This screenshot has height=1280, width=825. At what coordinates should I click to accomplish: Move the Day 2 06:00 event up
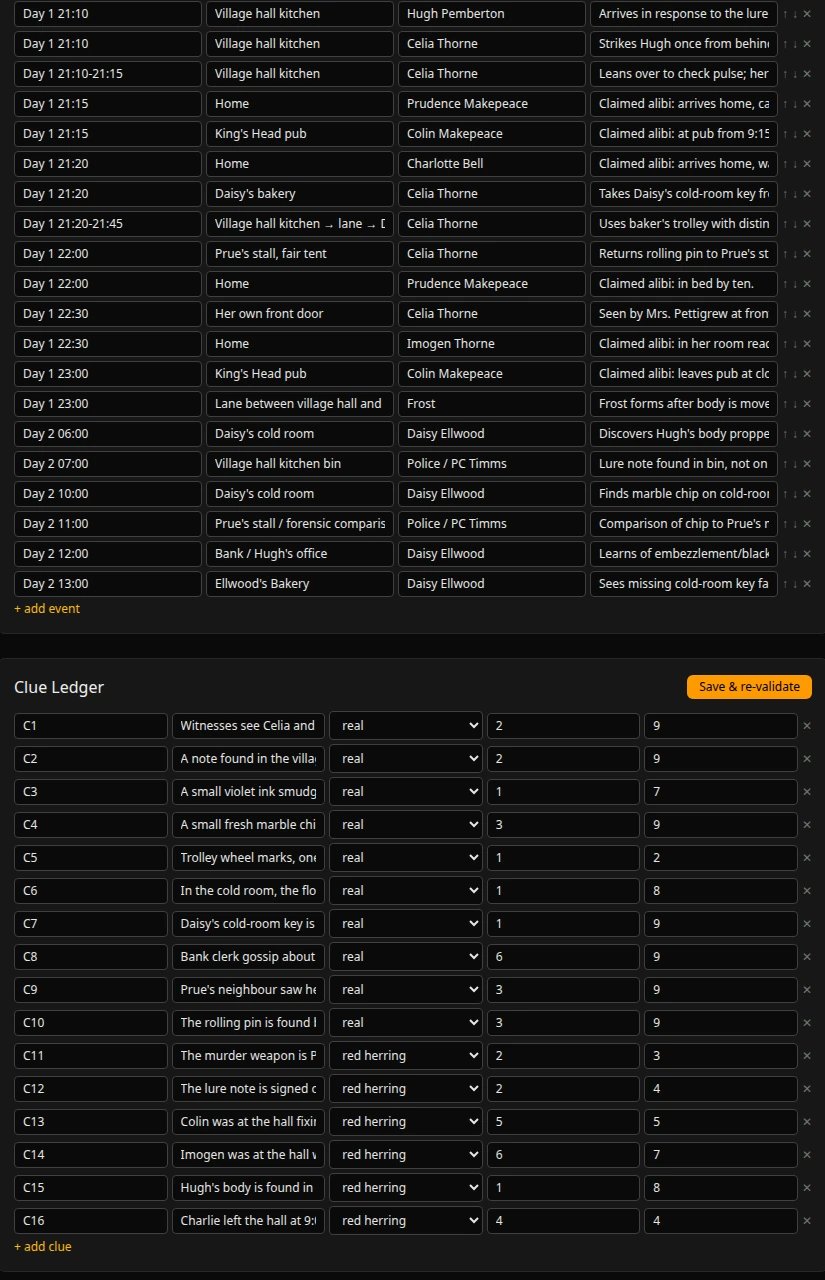click(786, 434)
